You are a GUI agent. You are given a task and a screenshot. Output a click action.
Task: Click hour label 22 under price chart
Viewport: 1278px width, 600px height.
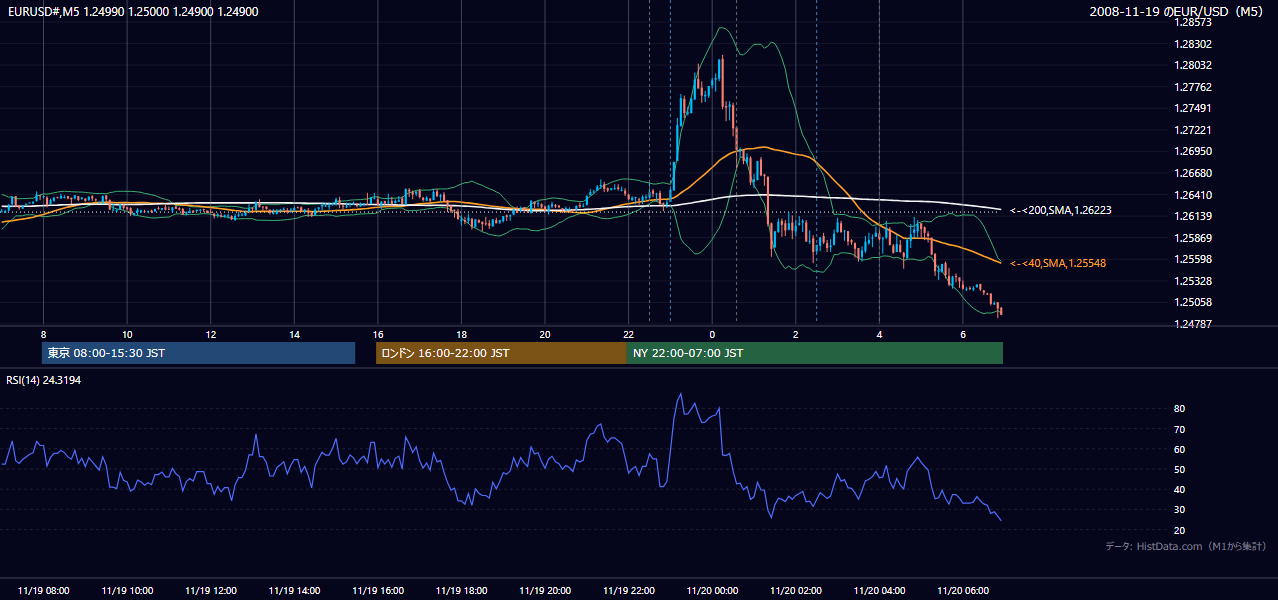click(629, 334)
